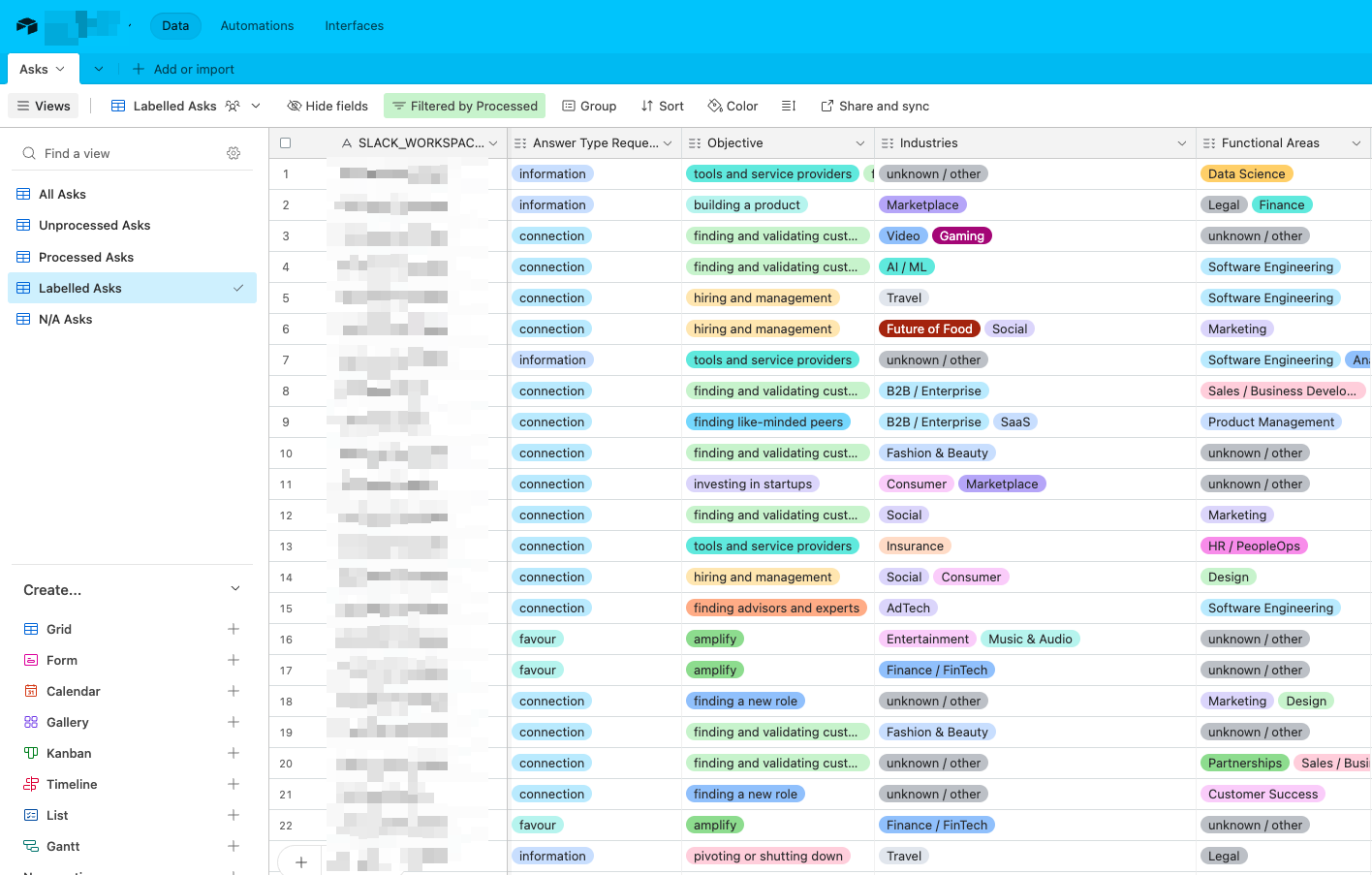Add a new Calendar view
This screenshot has height=875, width=1372.
tap(234, 691)
